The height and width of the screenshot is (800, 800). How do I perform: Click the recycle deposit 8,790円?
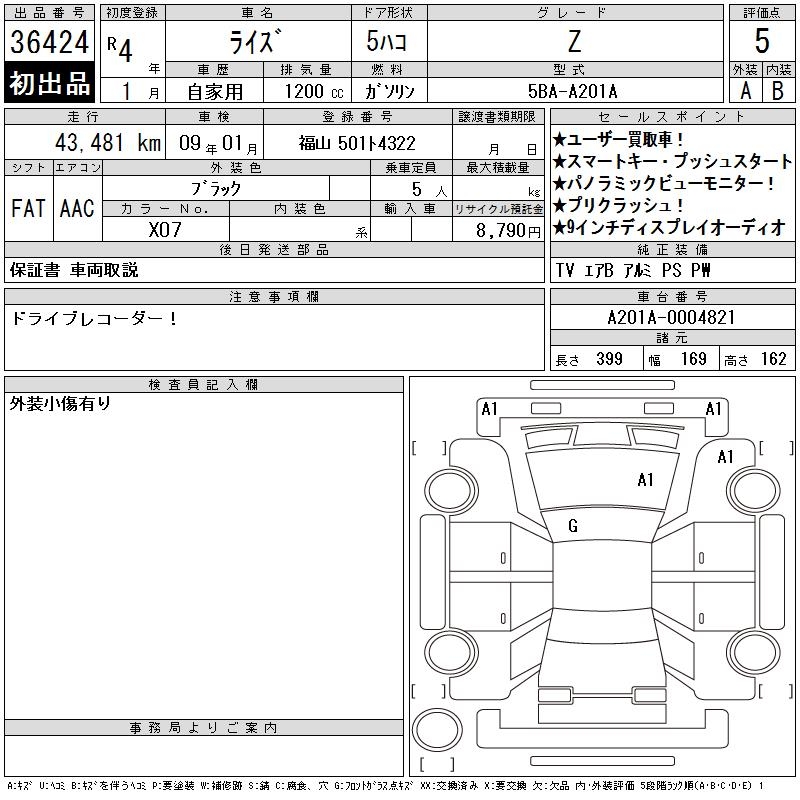click(x=508, y=231)
